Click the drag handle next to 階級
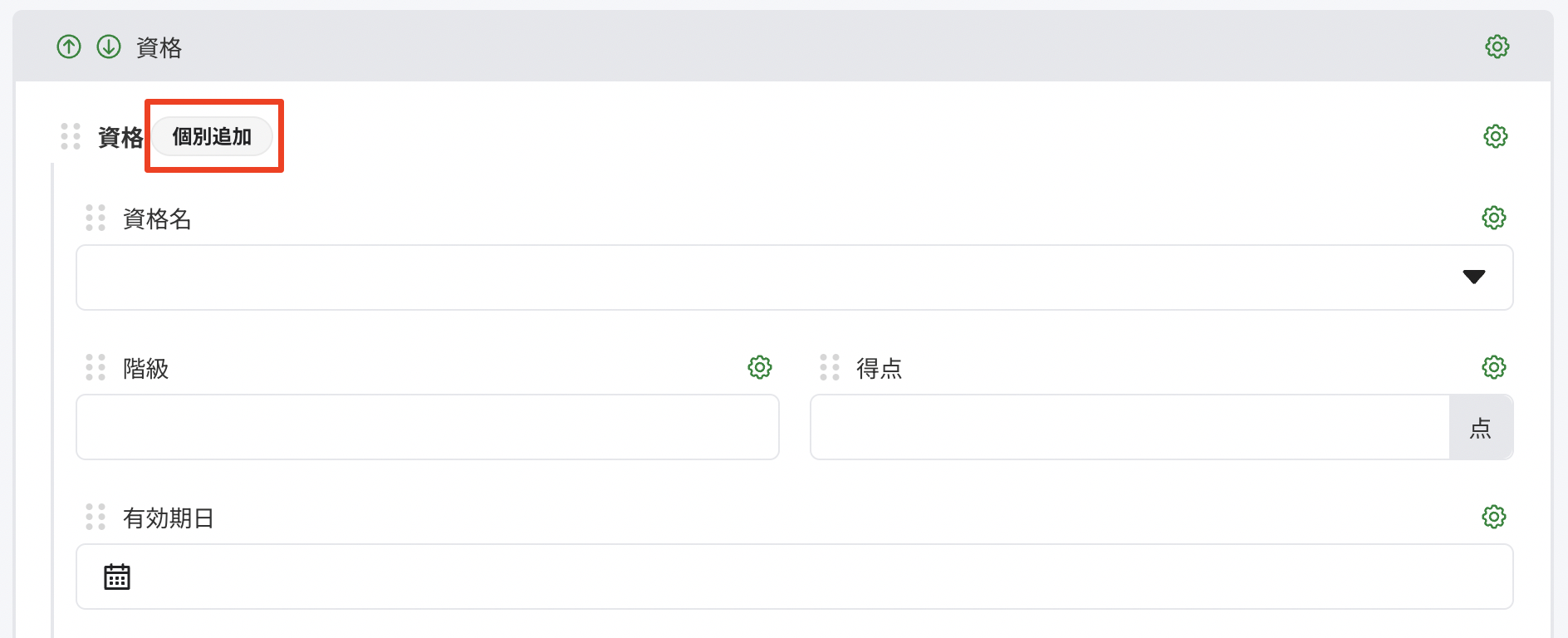This screenshot has height=638, width=1568. (x=96, y=367)
